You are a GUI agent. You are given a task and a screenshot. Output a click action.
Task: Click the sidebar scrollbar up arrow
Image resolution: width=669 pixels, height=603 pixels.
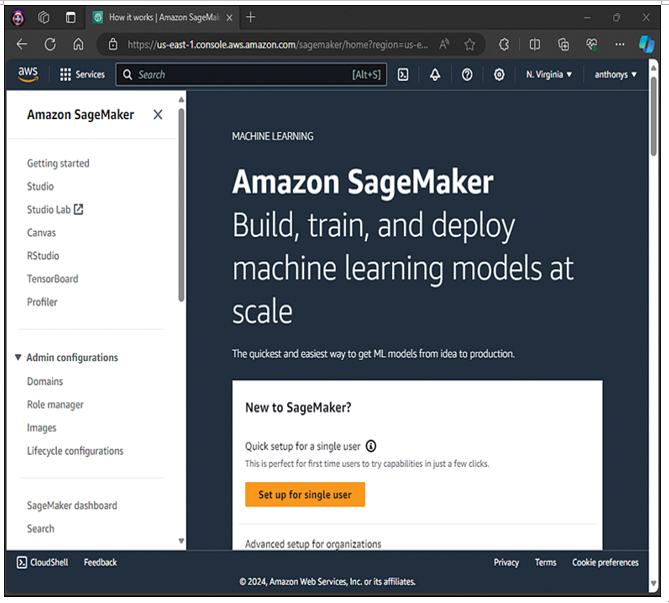coord(181,99)
